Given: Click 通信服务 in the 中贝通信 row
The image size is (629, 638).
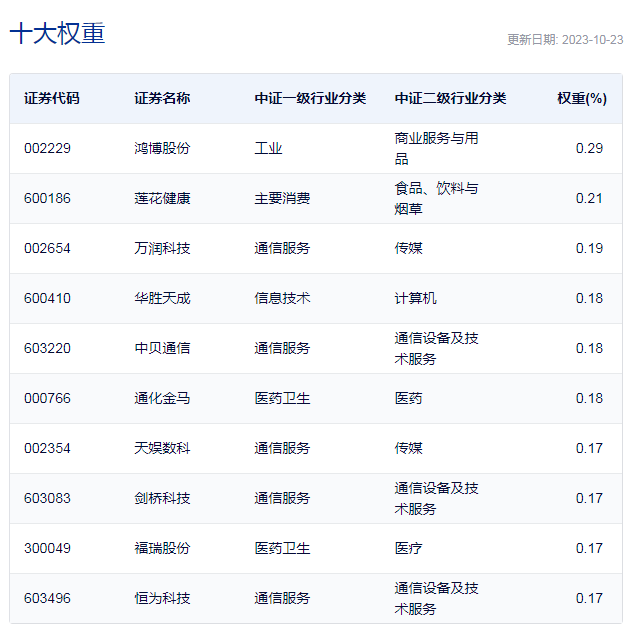Looking at the screenshot, I should pyautogui.click(x=282, y=348).
